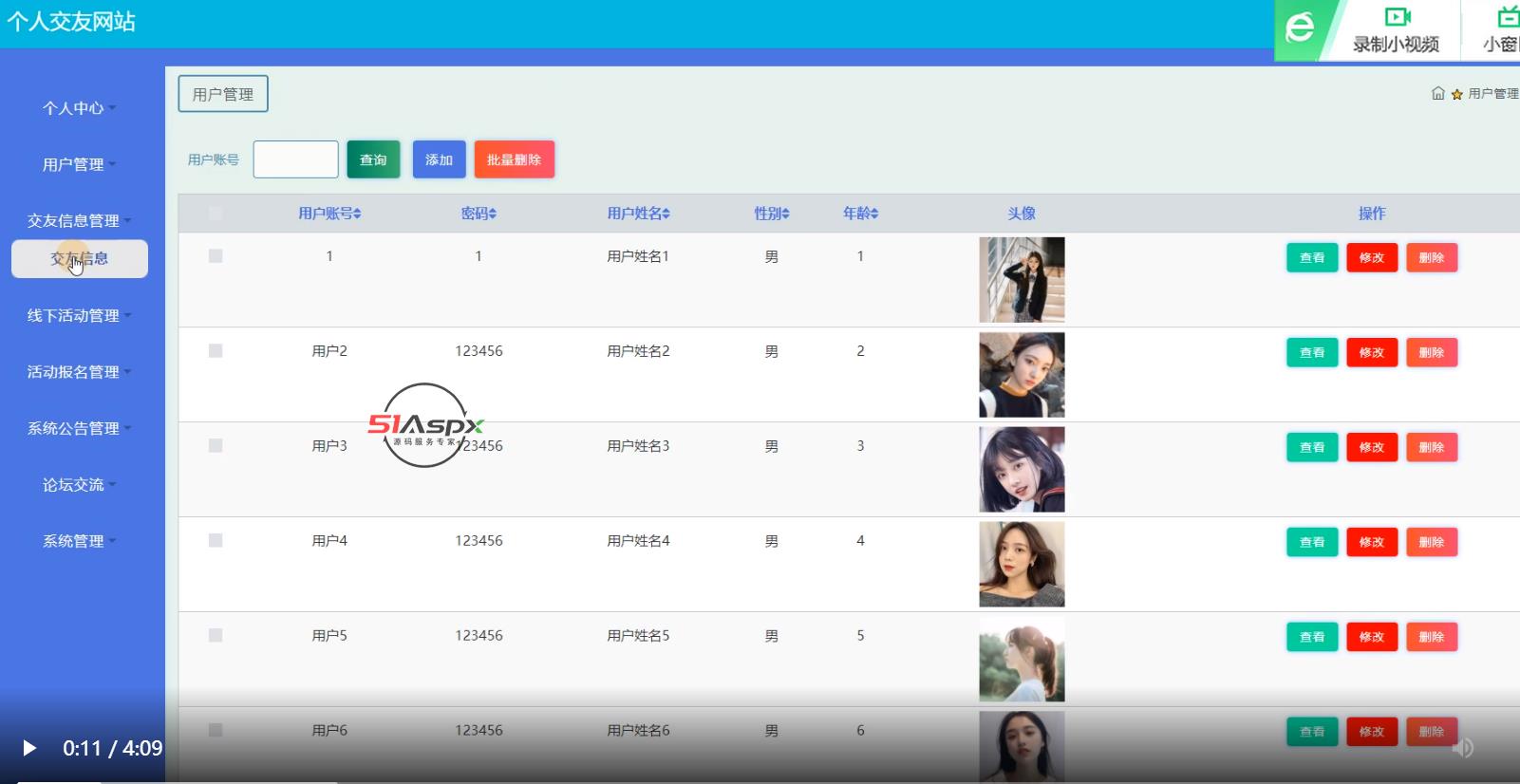Click the home icon in the breadcrumb
The image size is (1520, 784).
pos(1437,93)
